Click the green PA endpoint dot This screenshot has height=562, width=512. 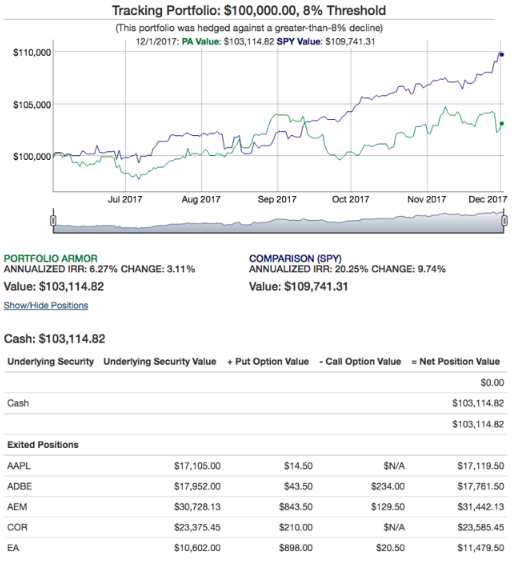click(x=502, y=124)
